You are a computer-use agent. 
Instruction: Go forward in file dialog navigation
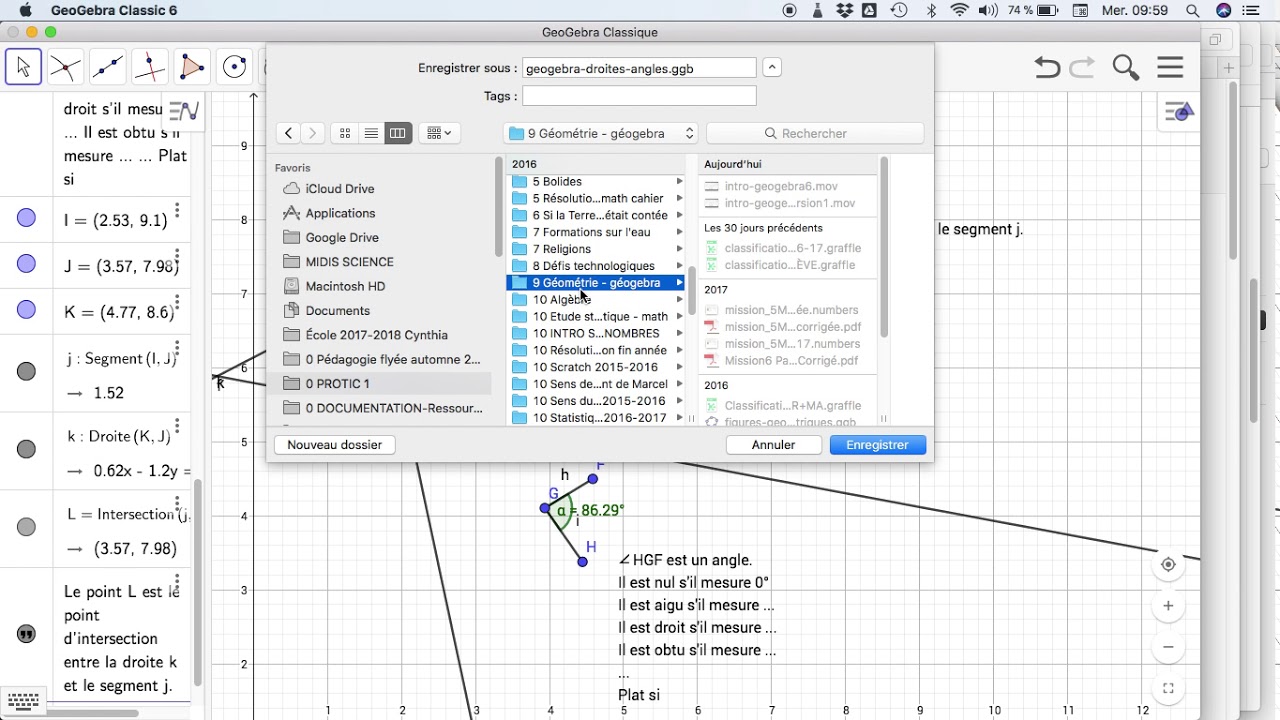click(x=312, y=133)
